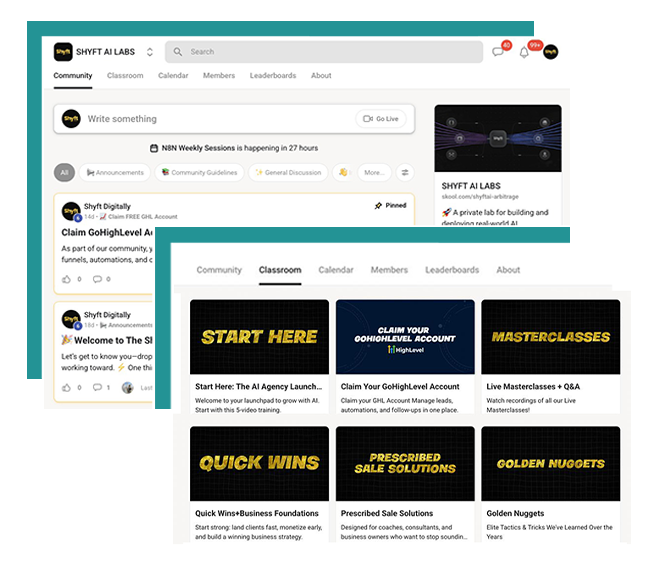Select Classroom tab in the front window

pyautogui.click(x=280, y=270)
